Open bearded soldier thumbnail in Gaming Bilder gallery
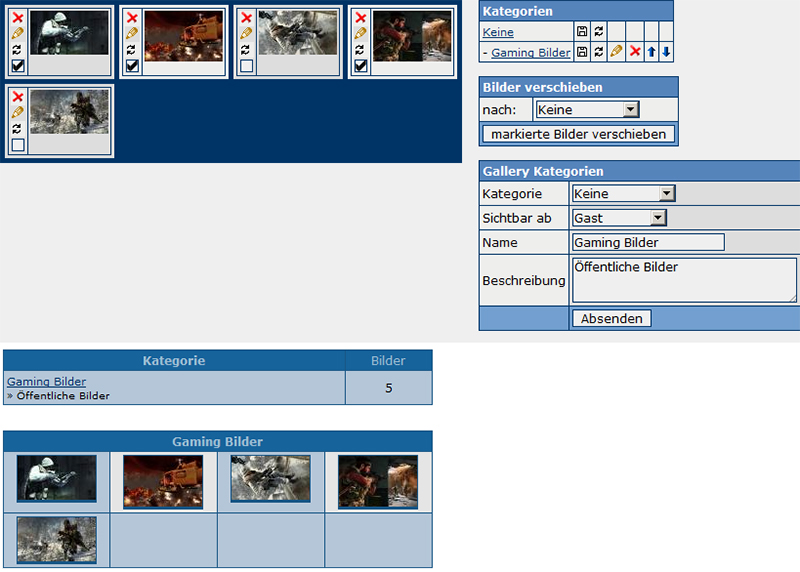This screenshot has height=572, width=800. click(378, 482)
